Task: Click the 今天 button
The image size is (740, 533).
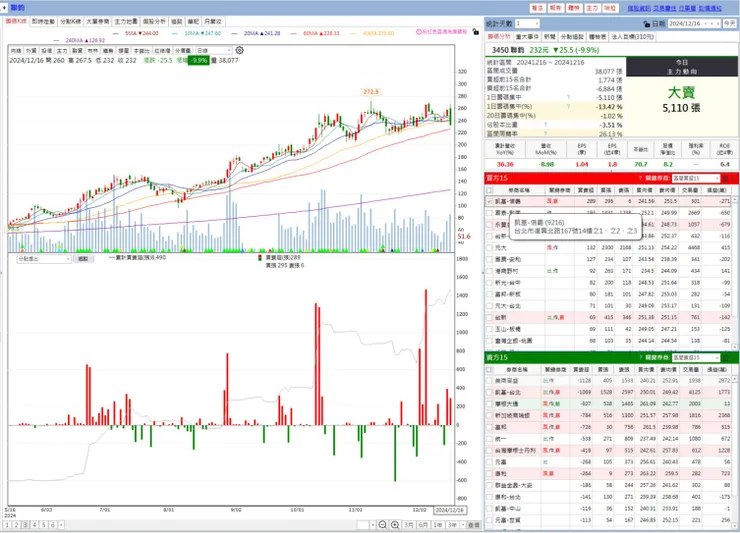Action: click(x=730, y=24)
